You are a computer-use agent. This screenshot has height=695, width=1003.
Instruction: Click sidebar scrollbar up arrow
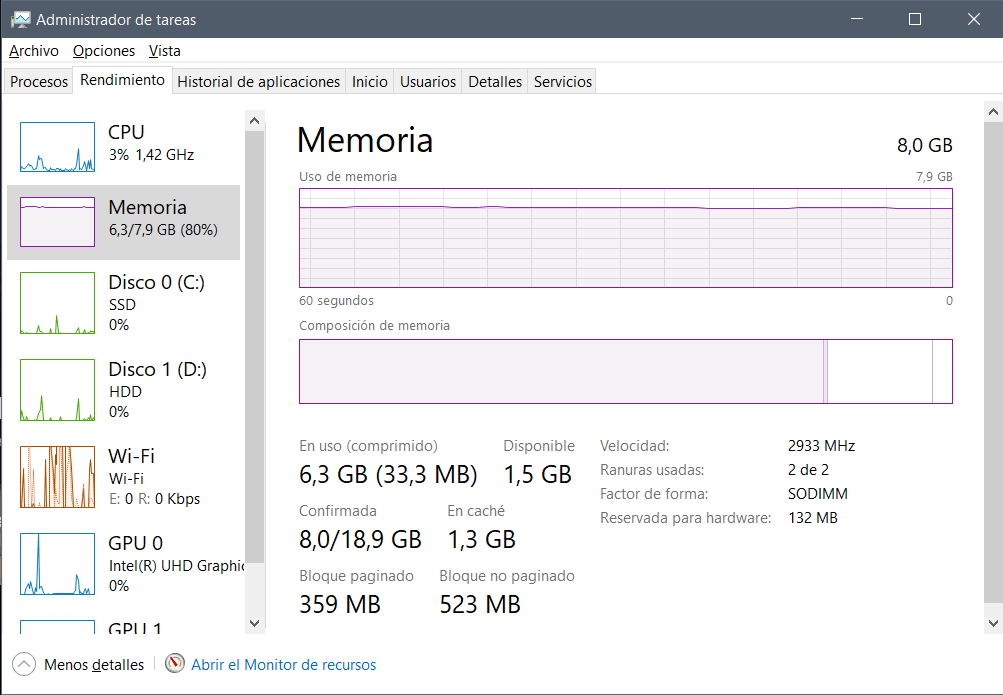[255, 121]
